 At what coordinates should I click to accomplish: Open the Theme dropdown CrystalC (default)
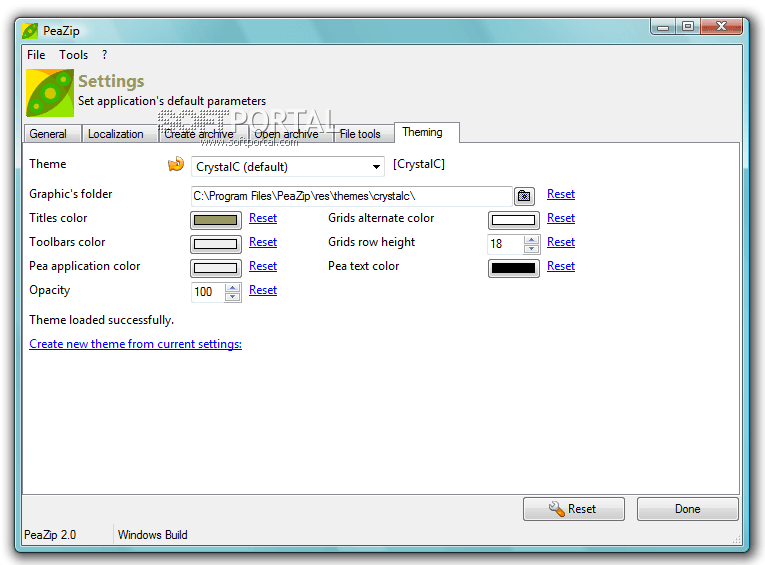pyautogui.click(x=288, y=167)
